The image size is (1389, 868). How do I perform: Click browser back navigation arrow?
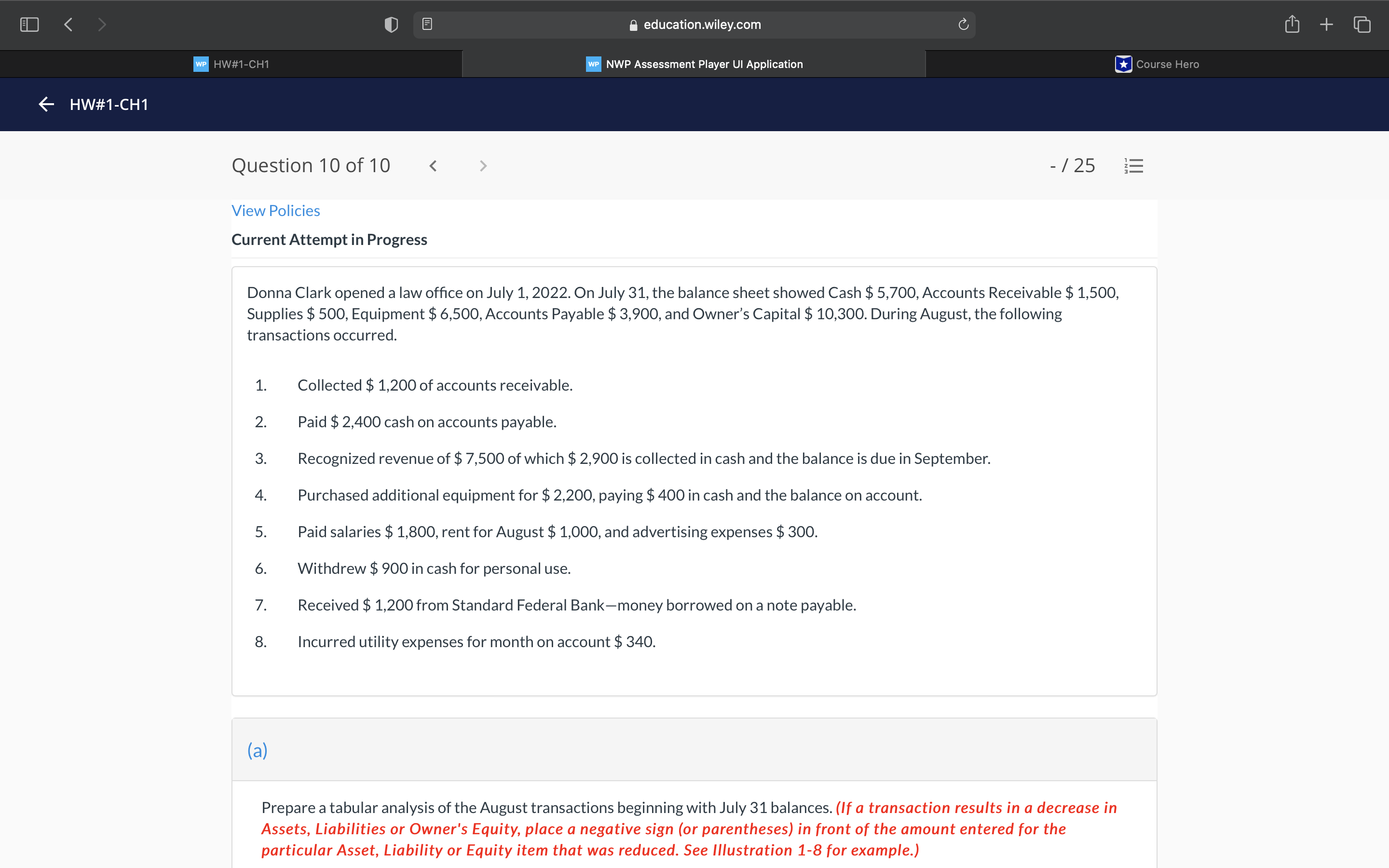pos(68,24)
